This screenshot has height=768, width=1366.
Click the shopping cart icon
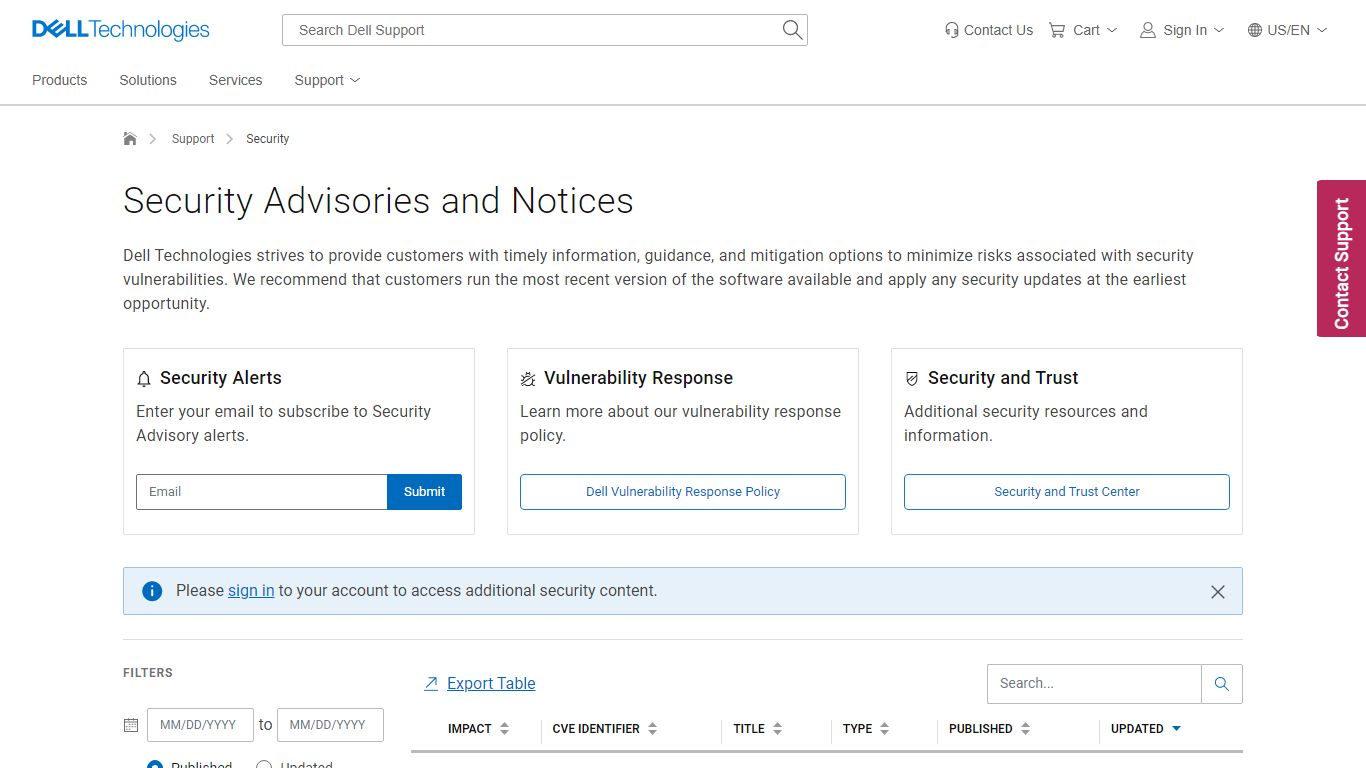click(1057, 30)
